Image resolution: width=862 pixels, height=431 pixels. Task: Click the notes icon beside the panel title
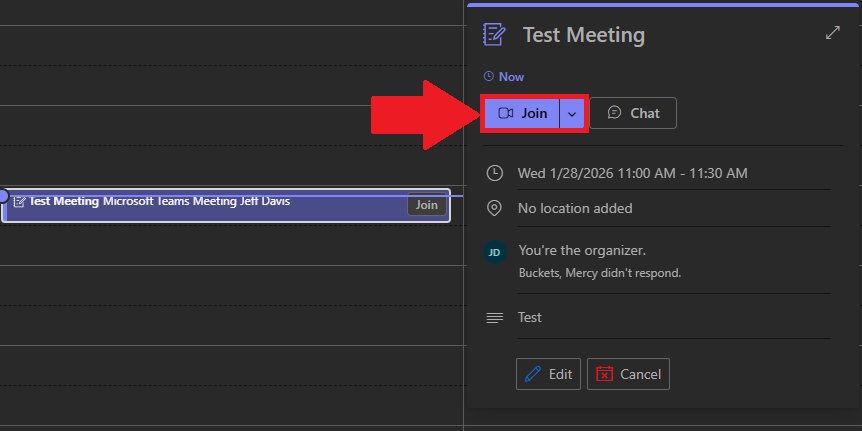[494, 34]
